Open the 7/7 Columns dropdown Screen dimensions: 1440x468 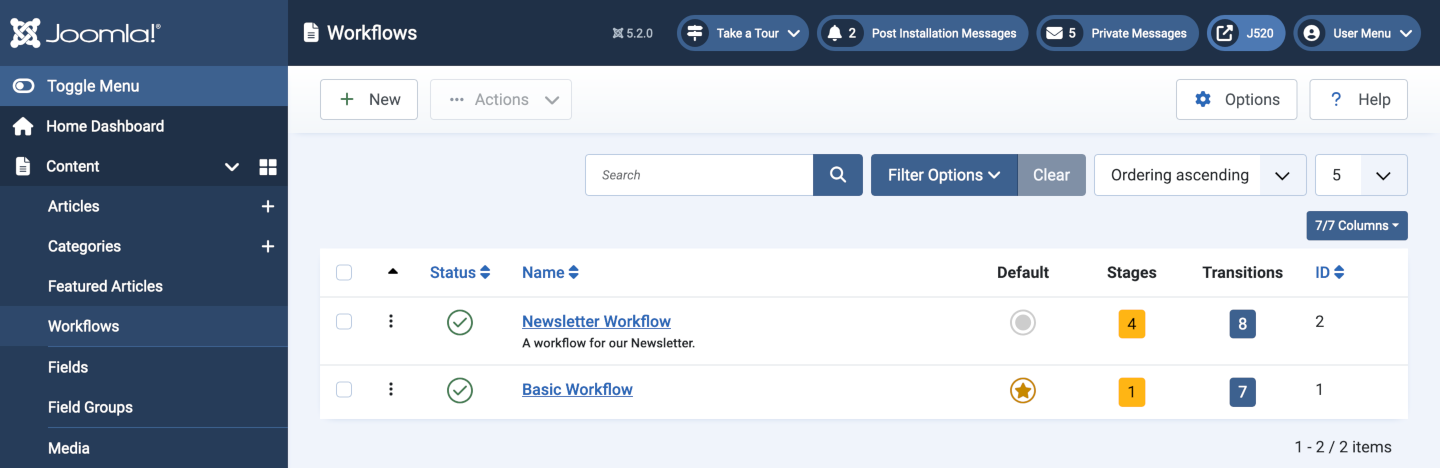(1357, 226)
